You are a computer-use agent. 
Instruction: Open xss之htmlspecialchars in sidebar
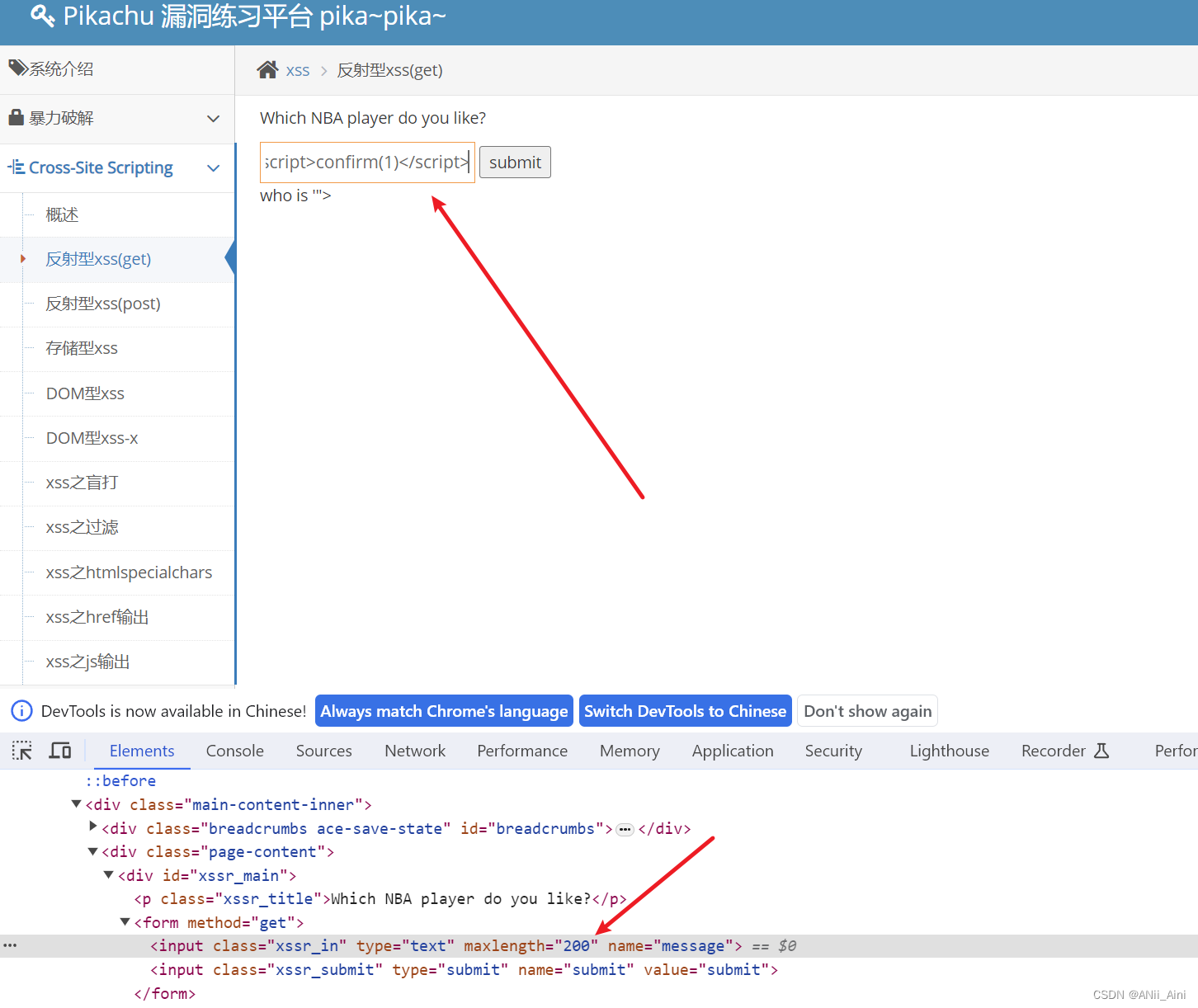point(117,572)
